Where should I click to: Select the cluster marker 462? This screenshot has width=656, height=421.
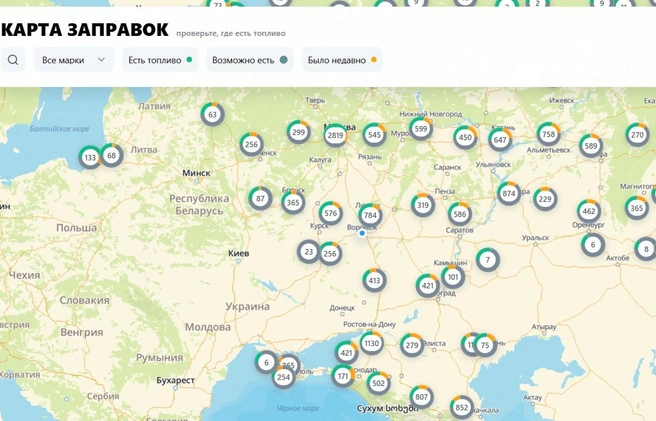[589, 211]
